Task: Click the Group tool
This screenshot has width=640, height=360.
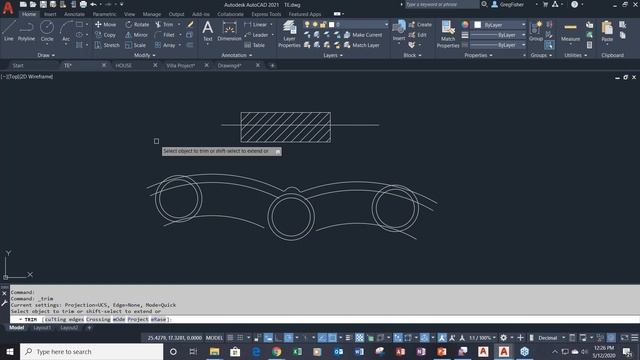Action: pos(536,31)
